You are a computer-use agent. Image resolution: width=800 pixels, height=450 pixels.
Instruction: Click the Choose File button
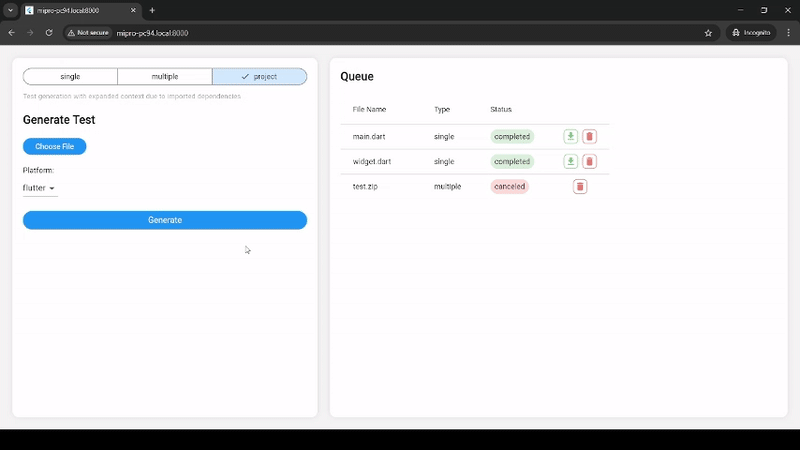tap(55, 146)
